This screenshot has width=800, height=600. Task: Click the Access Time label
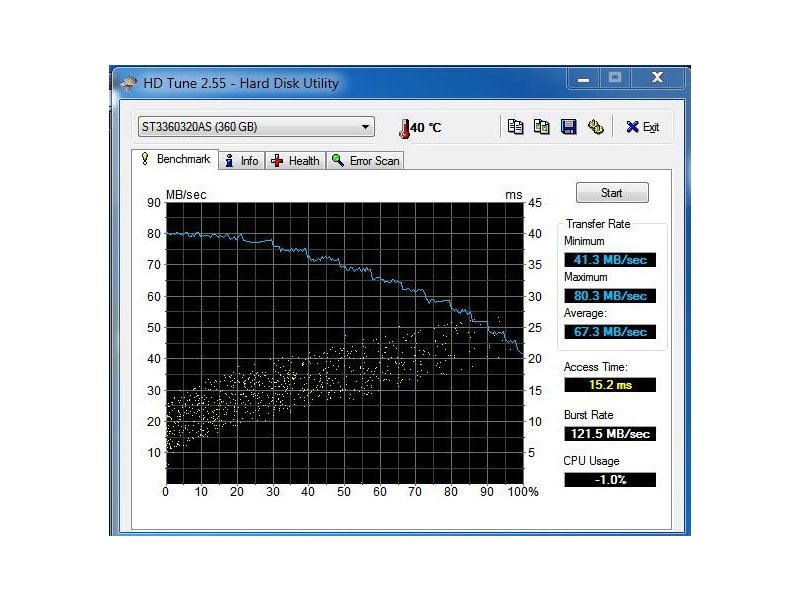click(595, 367)
